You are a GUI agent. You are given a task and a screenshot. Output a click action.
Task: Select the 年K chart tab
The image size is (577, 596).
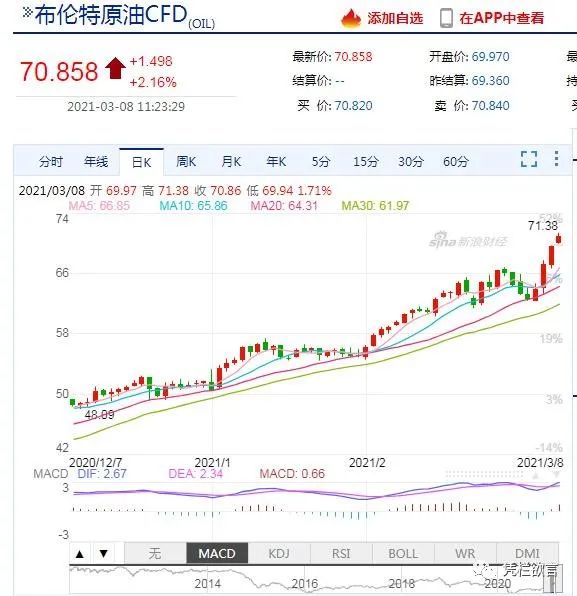(276, 162)
